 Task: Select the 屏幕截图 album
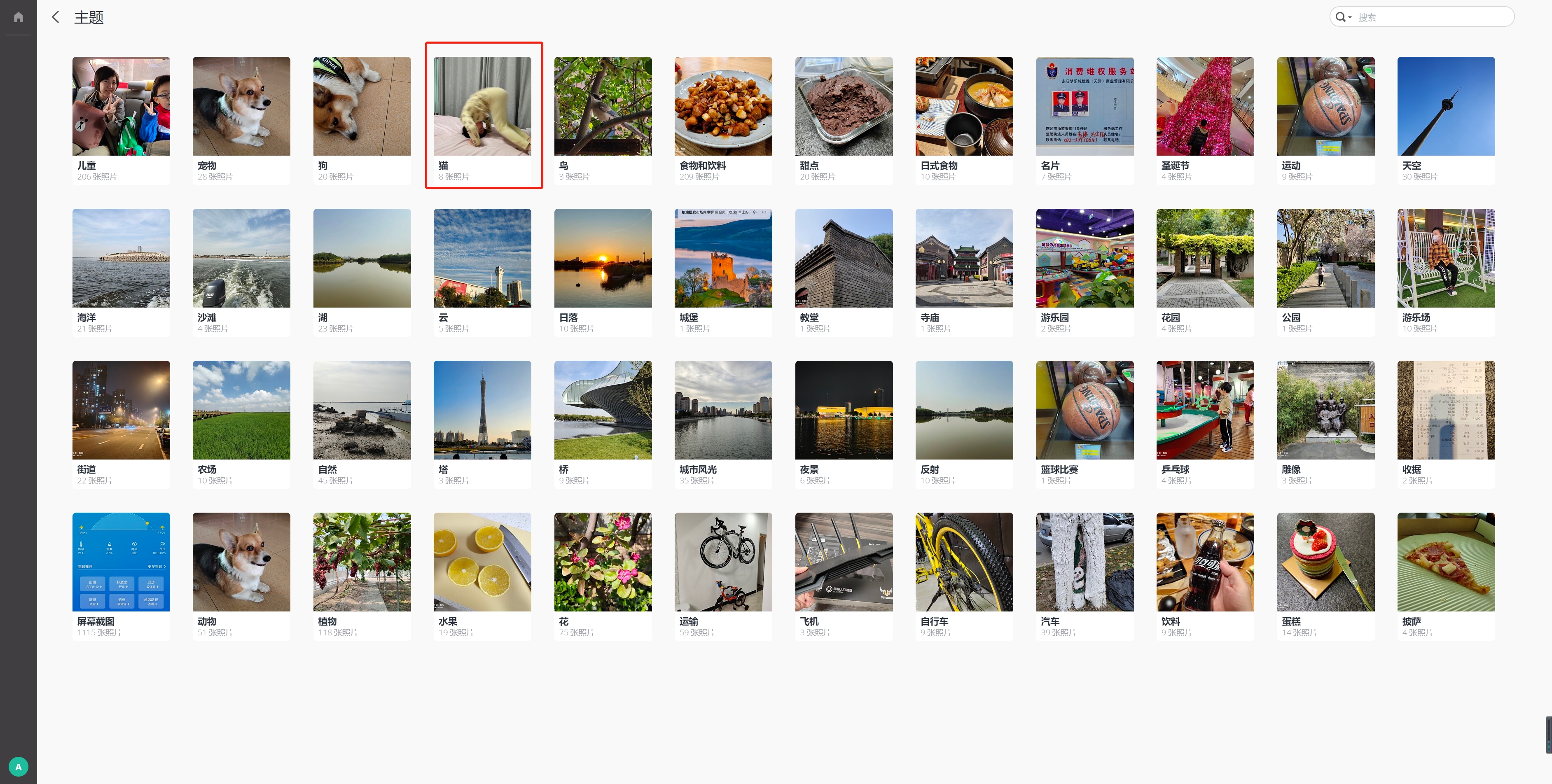click(x=121, y=576)
